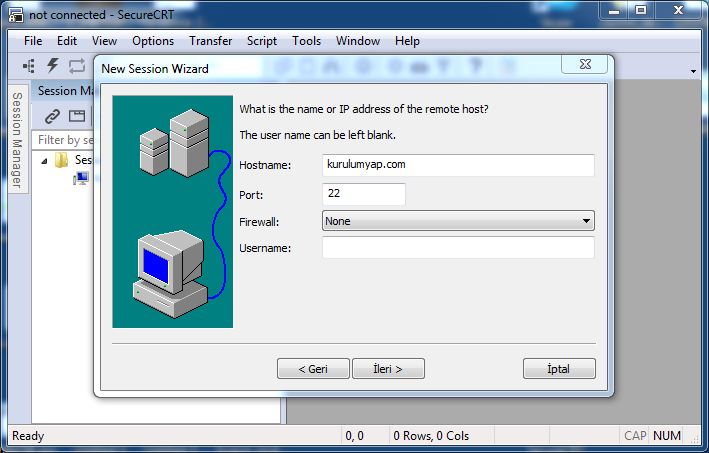
Task: Click the Filter by session name box
Action: 63,140
